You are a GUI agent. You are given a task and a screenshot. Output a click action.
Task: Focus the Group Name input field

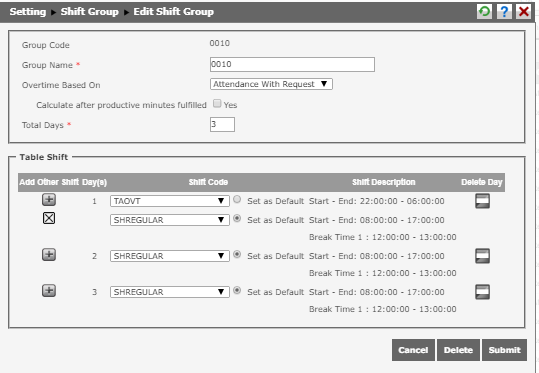(x=292, y=65)
